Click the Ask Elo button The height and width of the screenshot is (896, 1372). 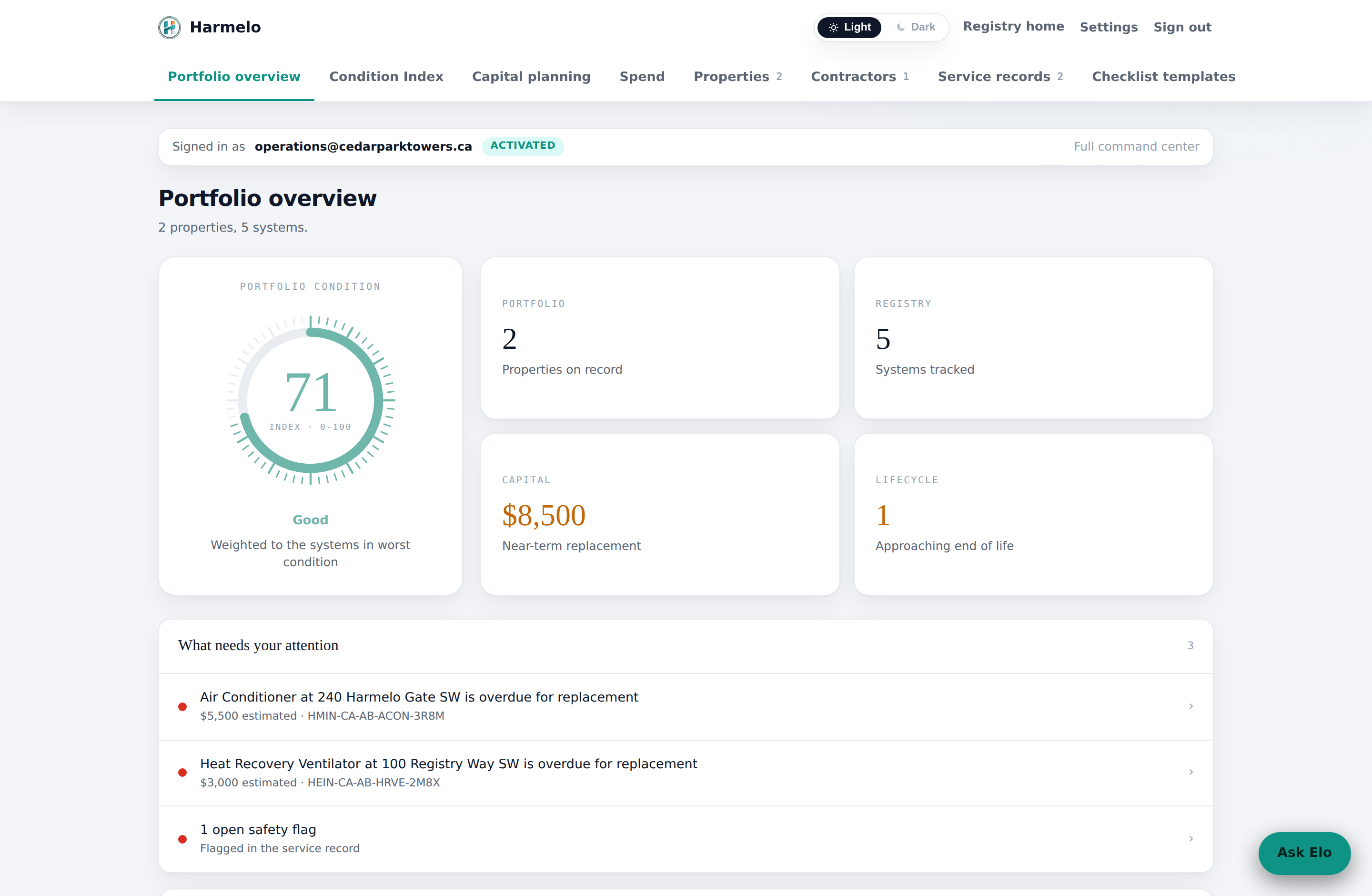pyautogui.click(x=1304, y=853)
